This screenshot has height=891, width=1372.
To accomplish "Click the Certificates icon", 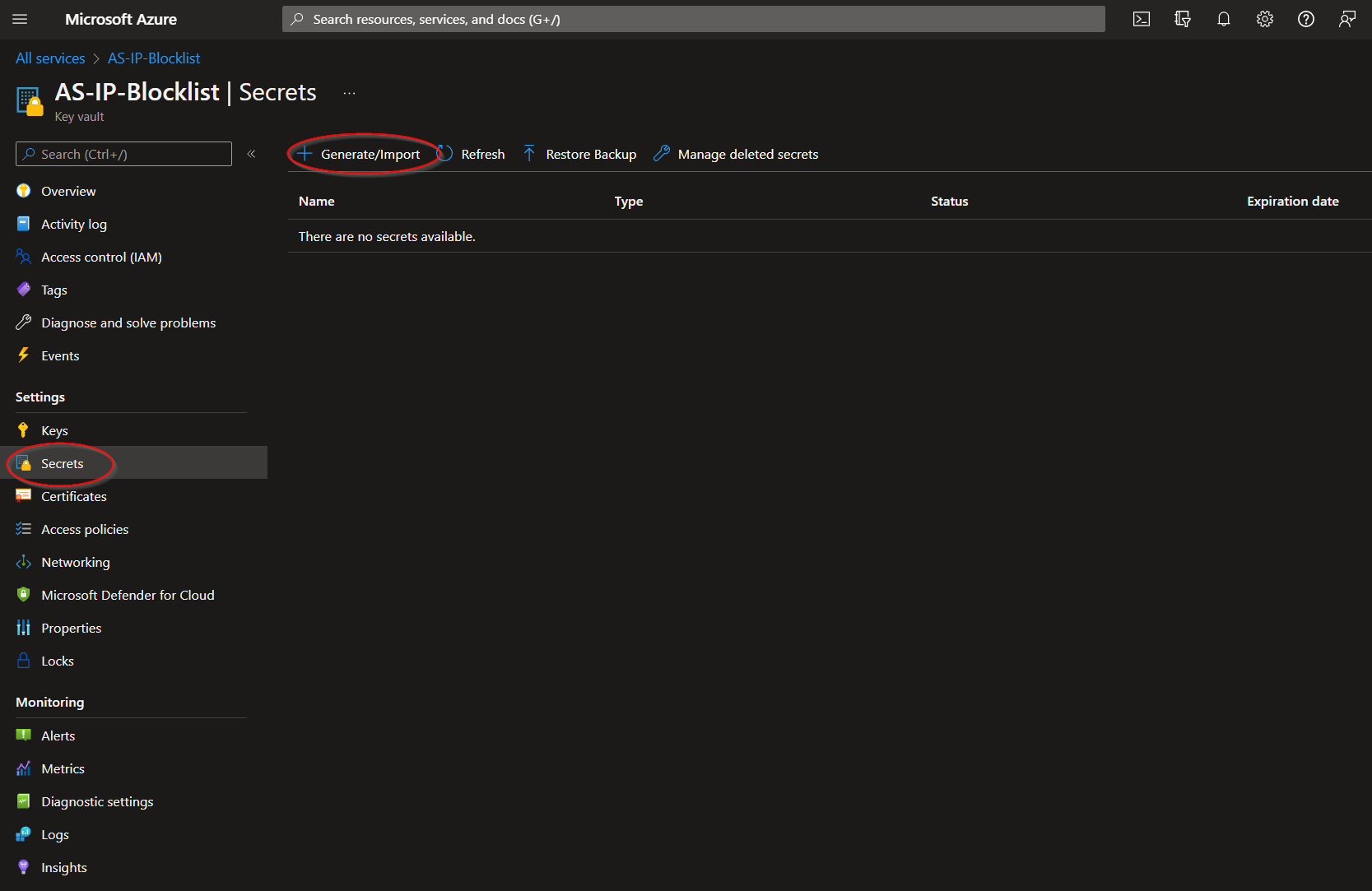I will (x=24, y=496).
